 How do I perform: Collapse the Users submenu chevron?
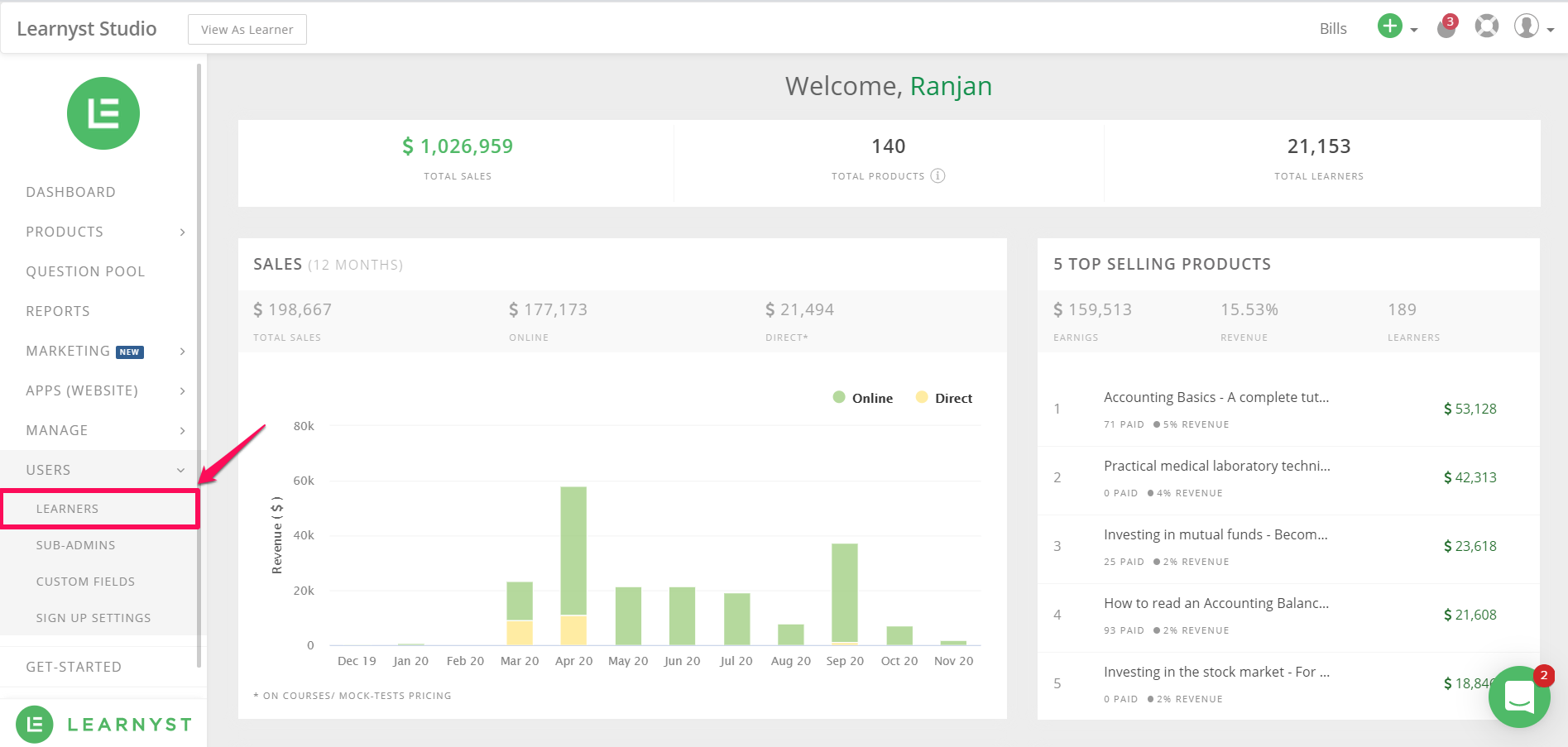point(181,471)
